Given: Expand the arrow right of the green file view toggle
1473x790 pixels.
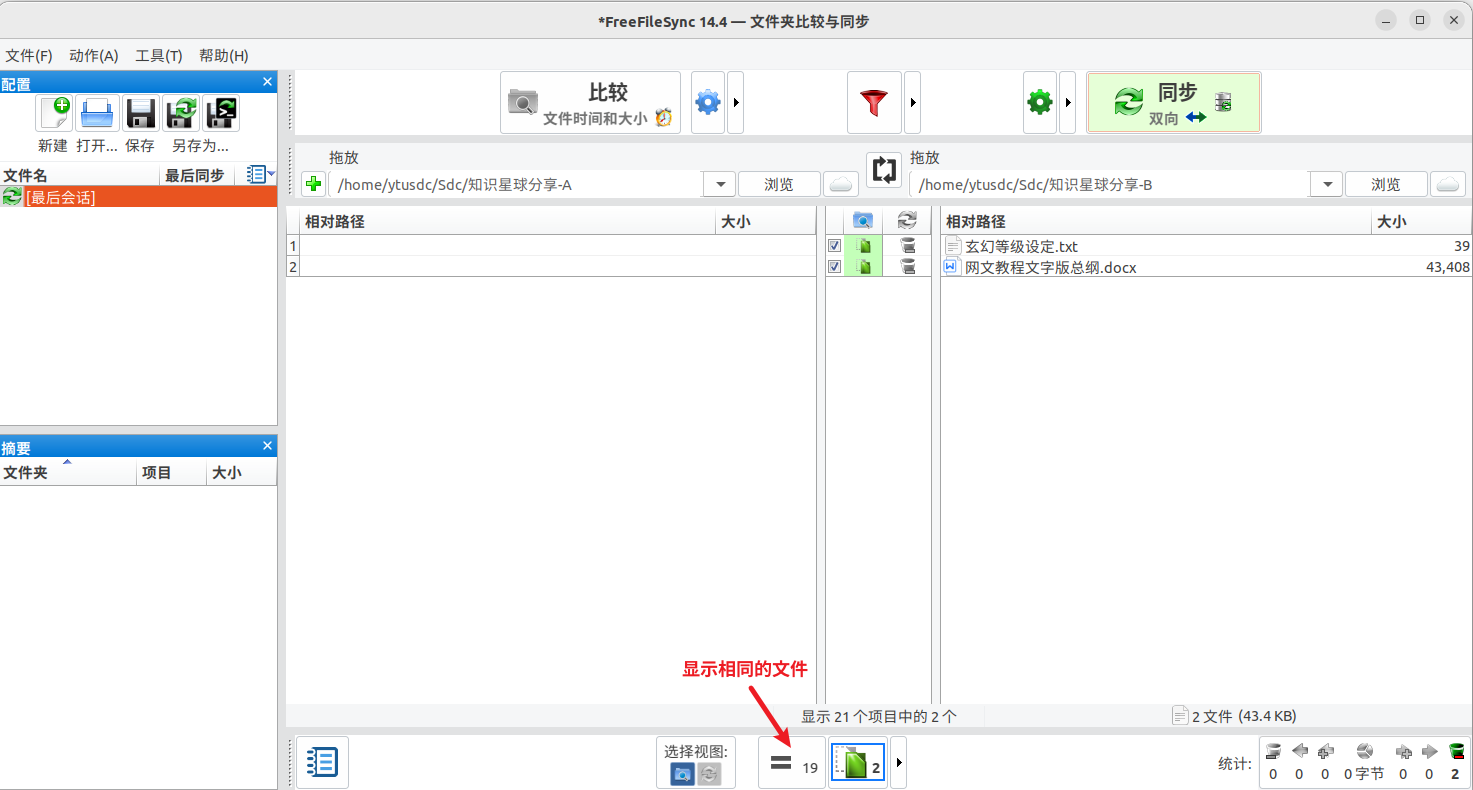Looking at the screenshot, I should pos(897,762).
